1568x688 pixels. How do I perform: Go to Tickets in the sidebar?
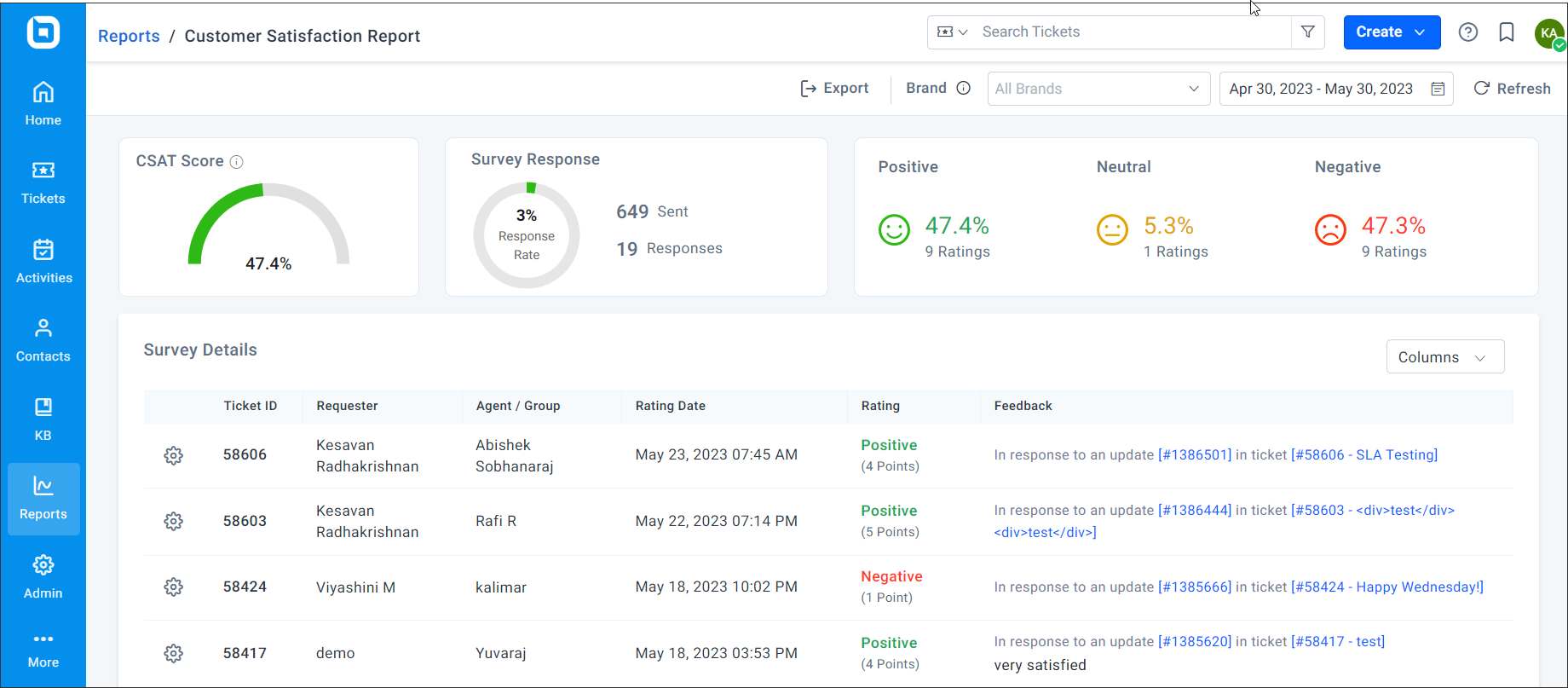point(43,182)
